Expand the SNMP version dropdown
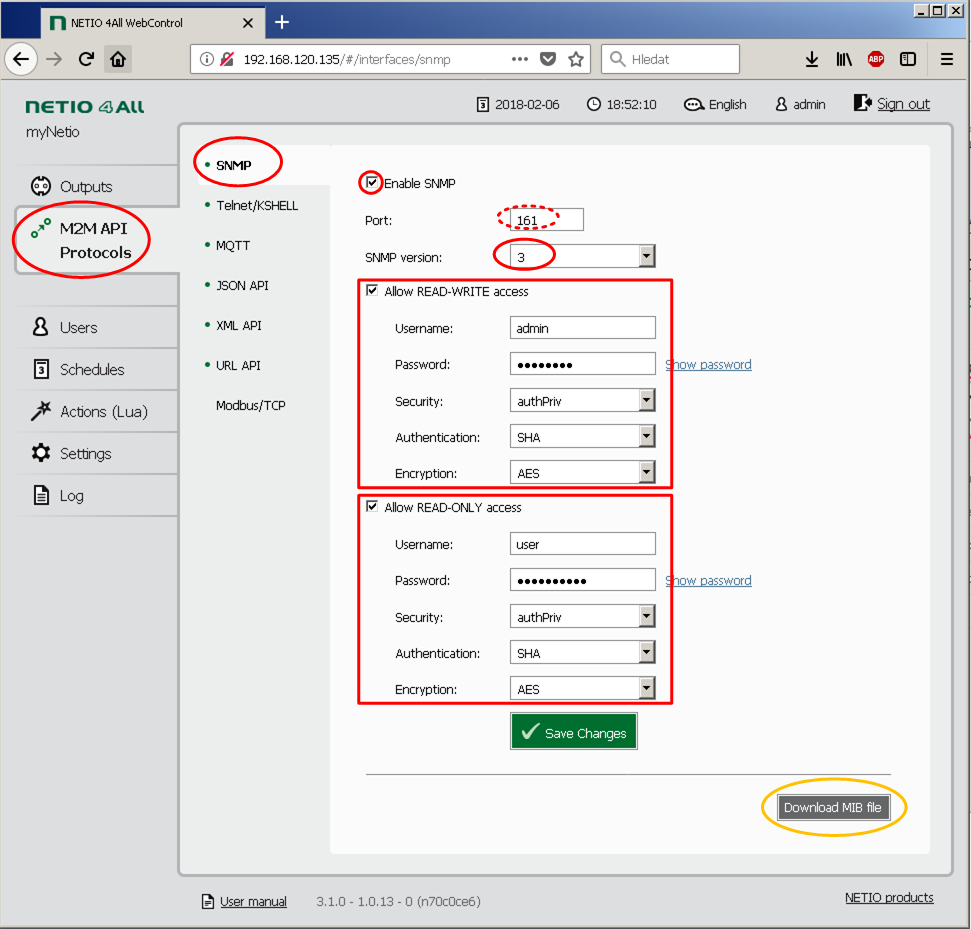971x929 pixels. (647, 257)
